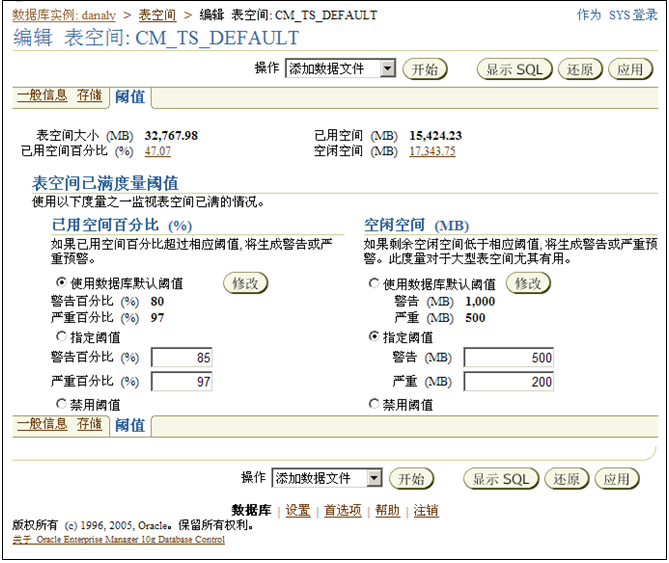Select 使用数据库默认阈值 under 空闲空间
Image resolution: width=669 pixels, height=563 pixels.
tap(374, 283)
